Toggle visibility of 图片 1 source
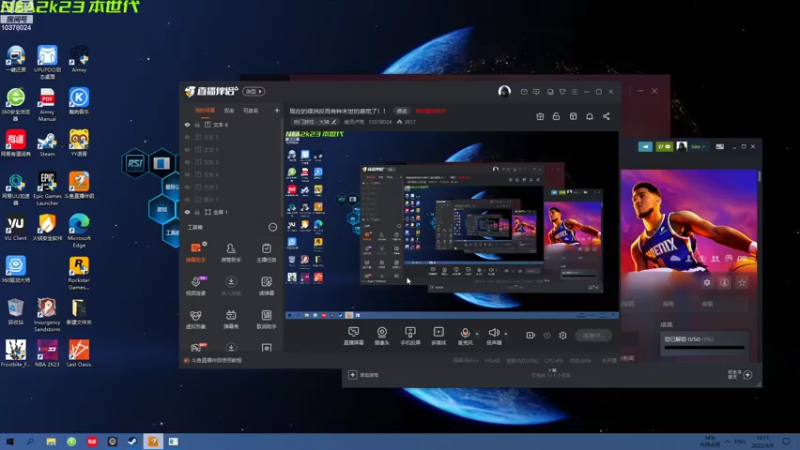 (187, 199)
